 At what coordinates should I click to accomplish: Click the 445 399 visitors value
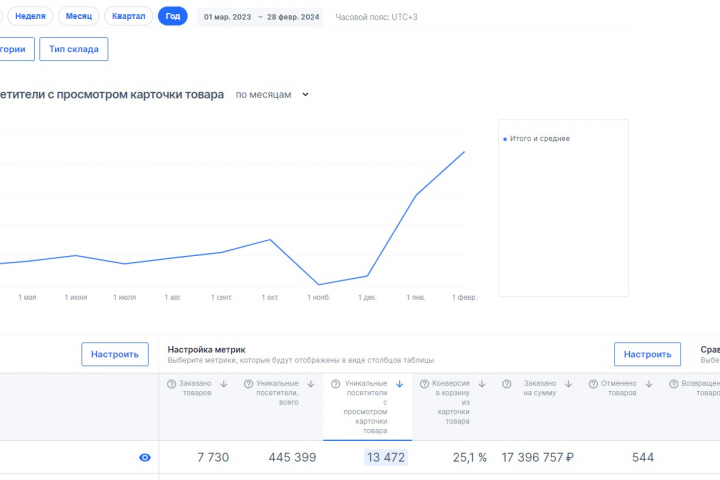[x=292, y=457]
